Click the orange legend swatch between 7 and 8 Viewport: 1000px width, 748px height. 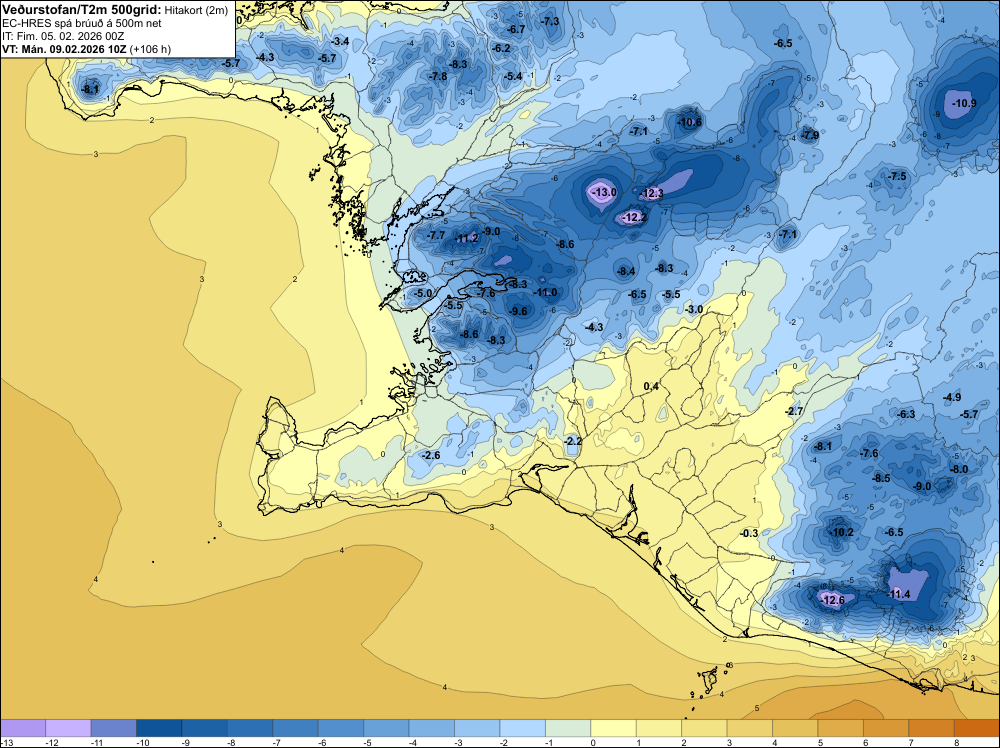[x=932, y=728]
